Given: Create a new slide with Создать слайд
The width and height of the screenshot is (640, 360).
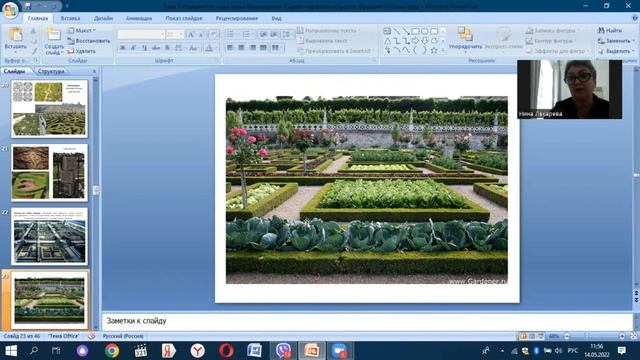Looking at the screenshot, I should click(x=54, y=41).
